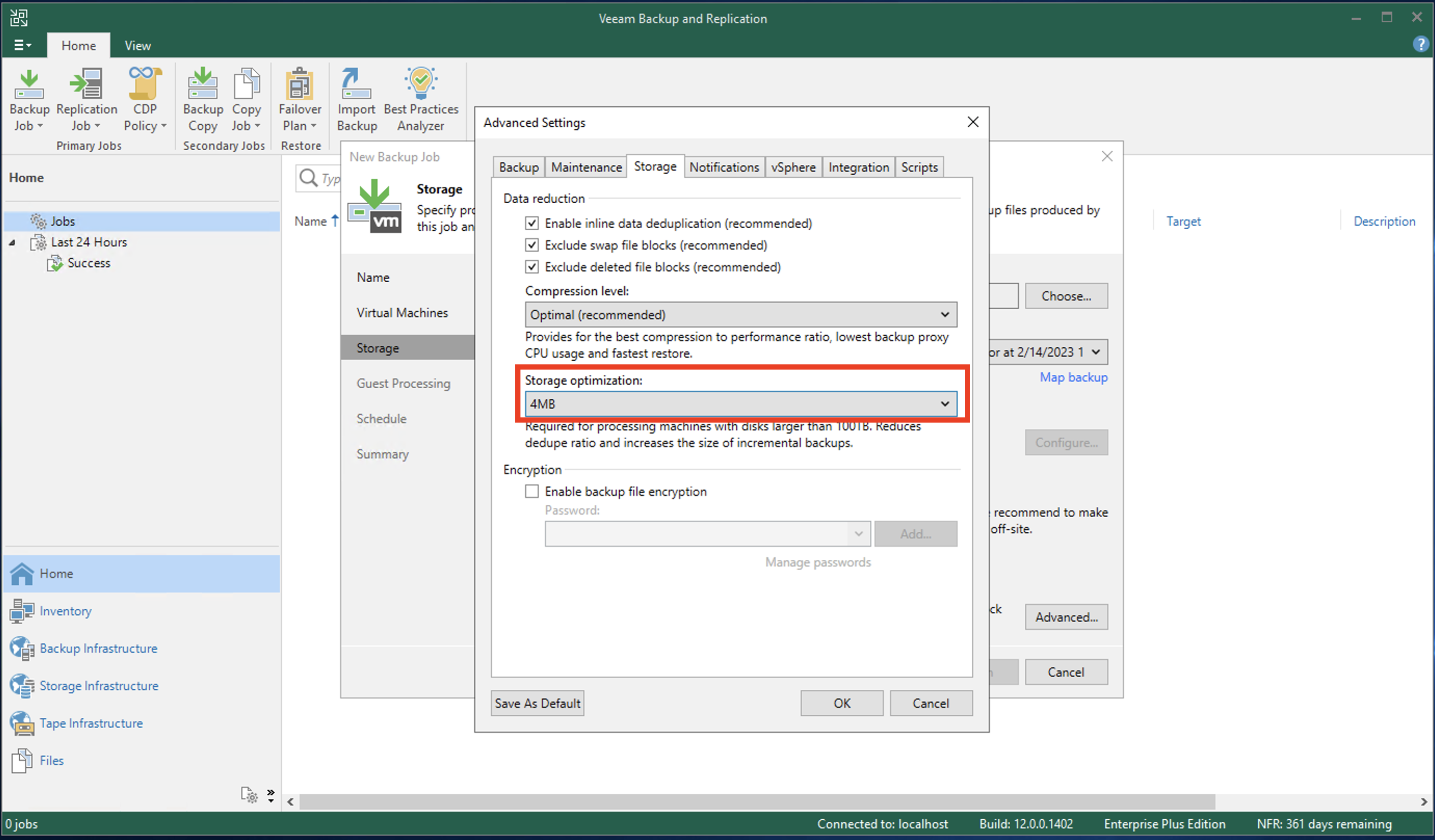Open the vSphere tab

793,167
